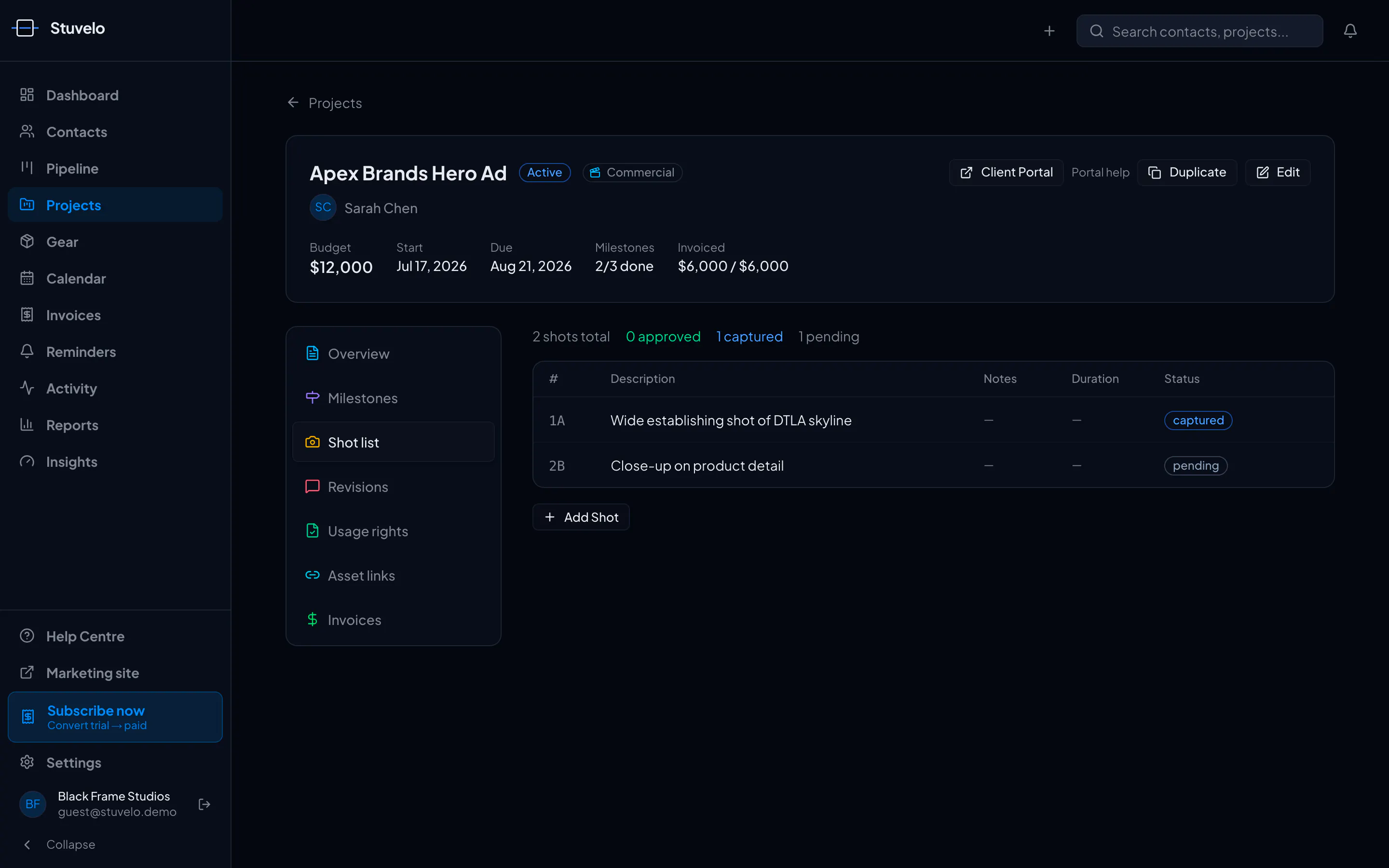Open Settings in the sidebar
The image size is (1389, 868).
click(x=115, y=762)
